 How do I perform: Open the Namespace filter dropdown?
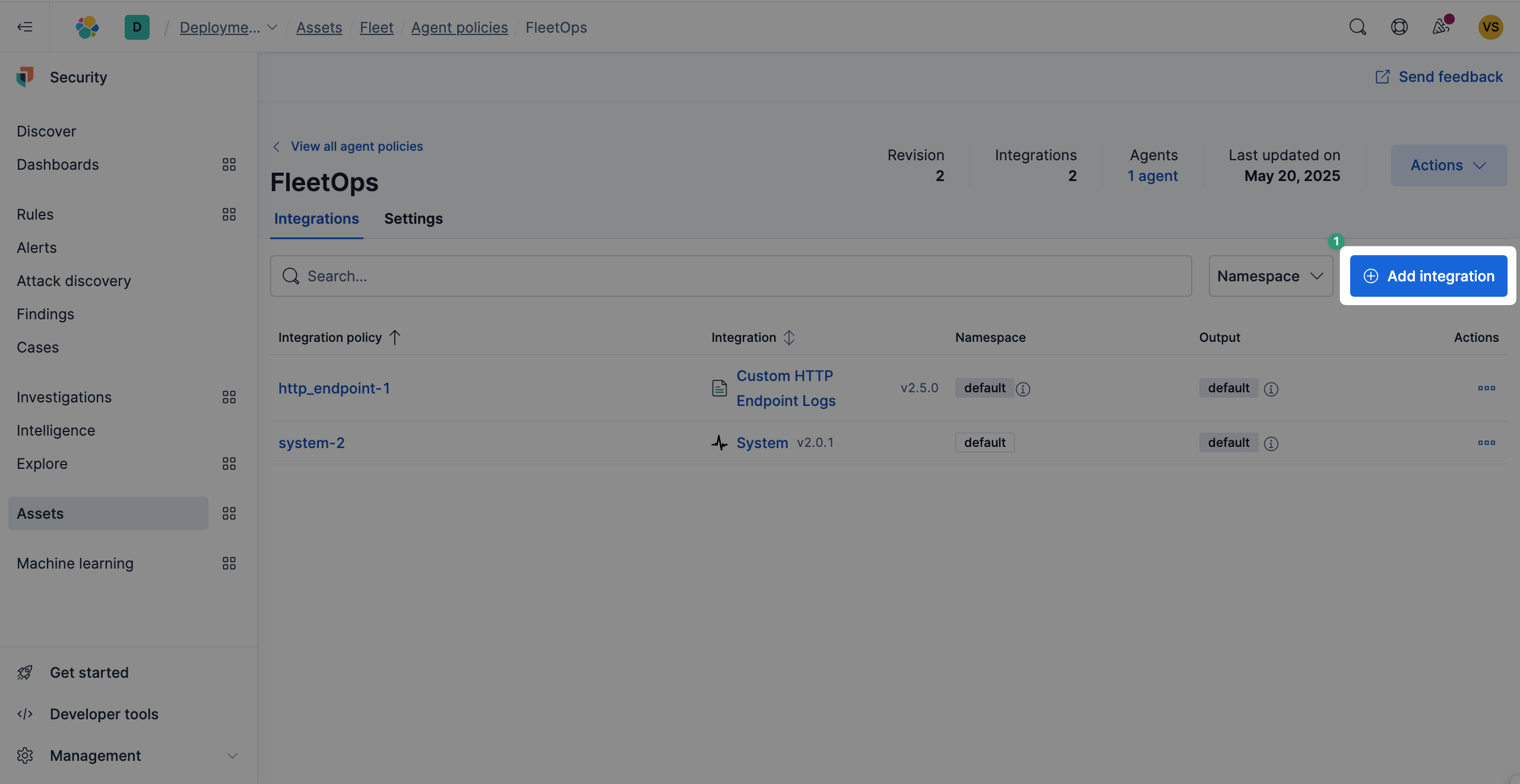pyautogui.click(x=1271, y=276)
